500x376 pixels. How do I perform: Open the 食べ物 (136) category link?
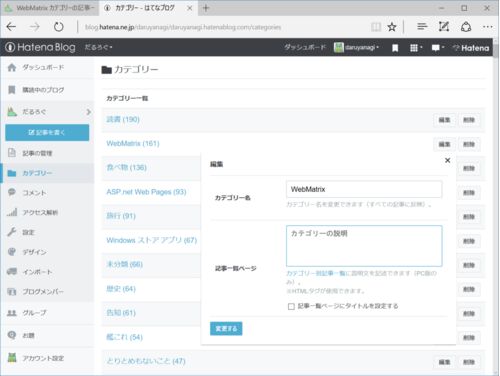pyautogui.click(x=126, y=167)
